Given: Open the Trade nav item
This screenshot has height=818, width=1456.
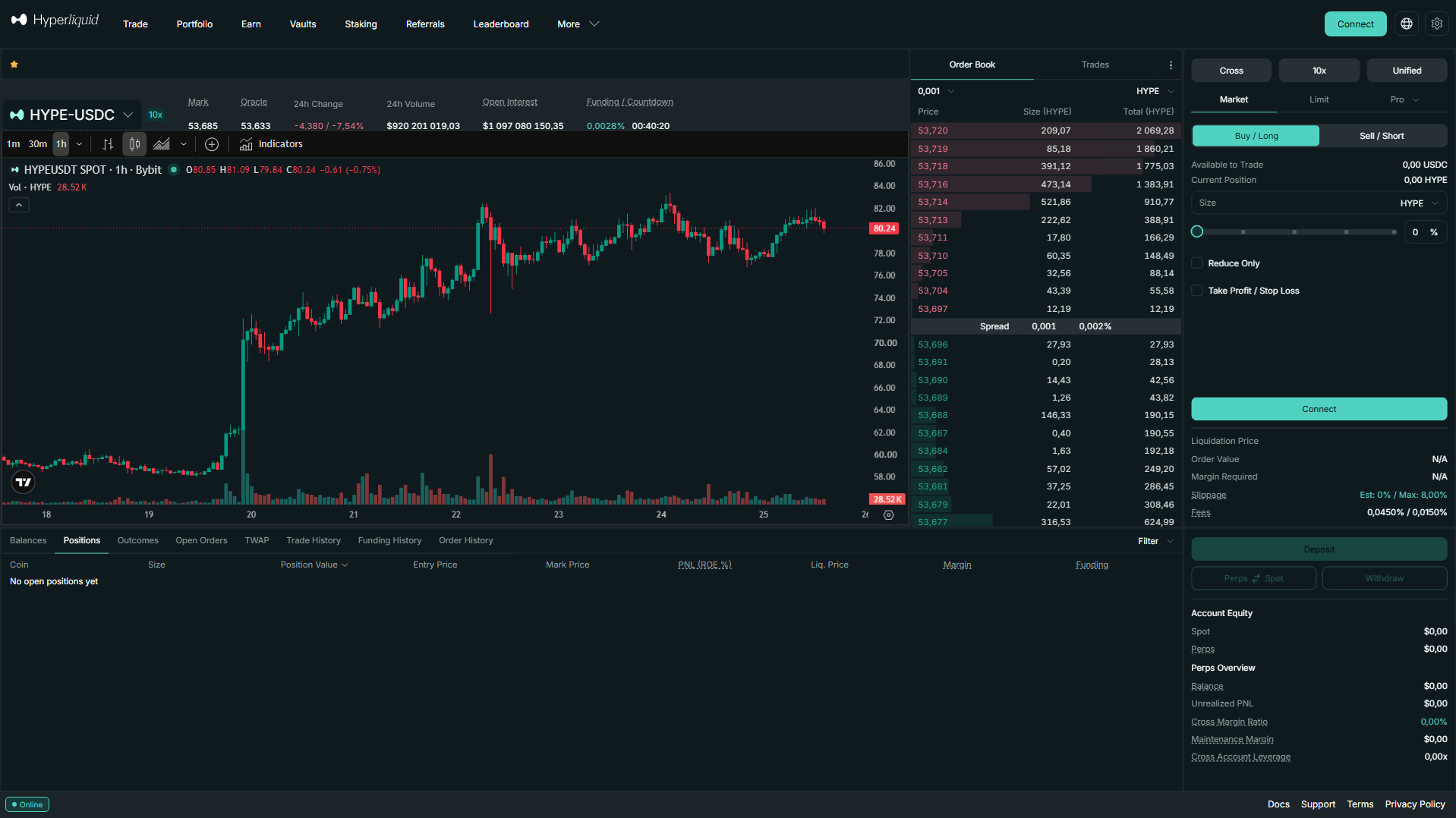Looking at the screenshot, I should [x=135, y=24].
